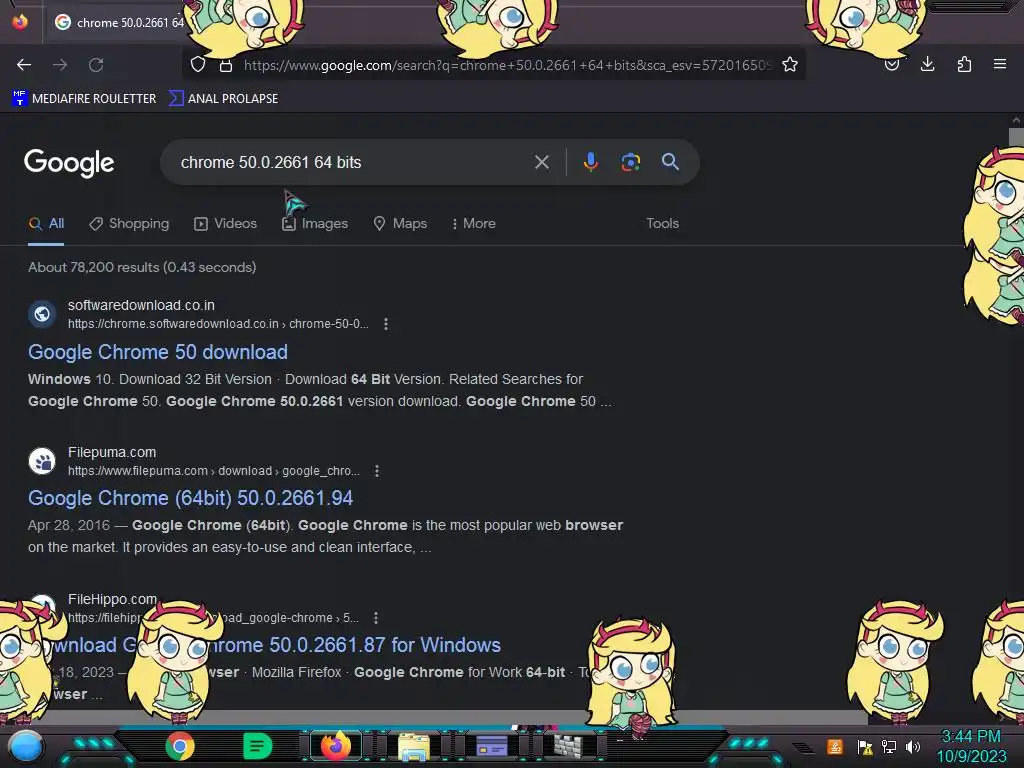
Task: Switch to Firefox in the taskbar
Action: 336,746
